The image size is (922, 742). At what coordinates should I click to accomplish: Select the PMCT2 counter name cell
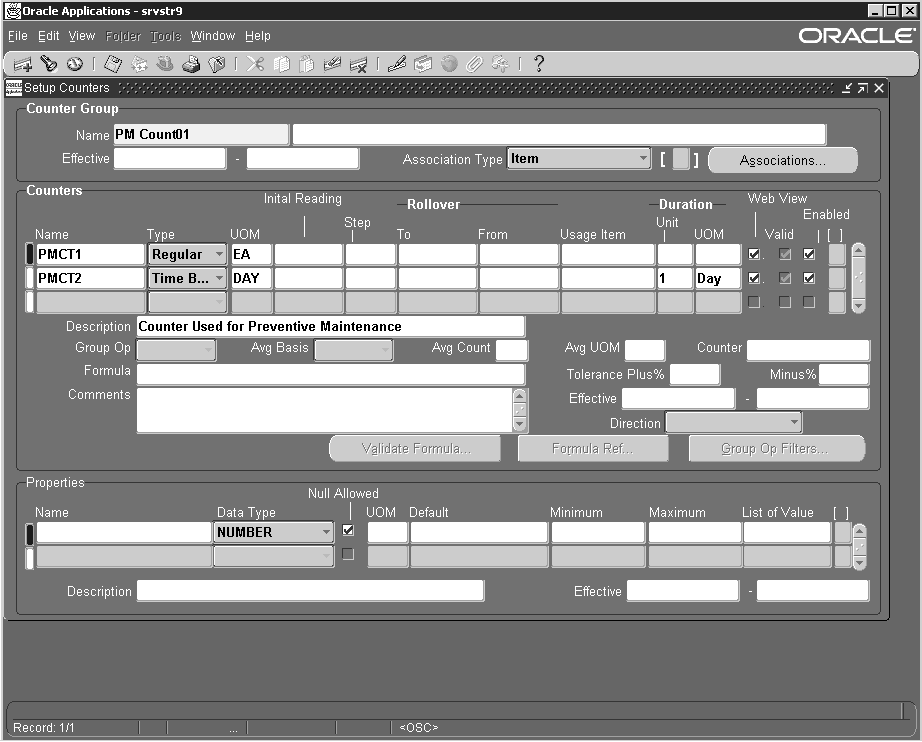[x=91, y=278]
